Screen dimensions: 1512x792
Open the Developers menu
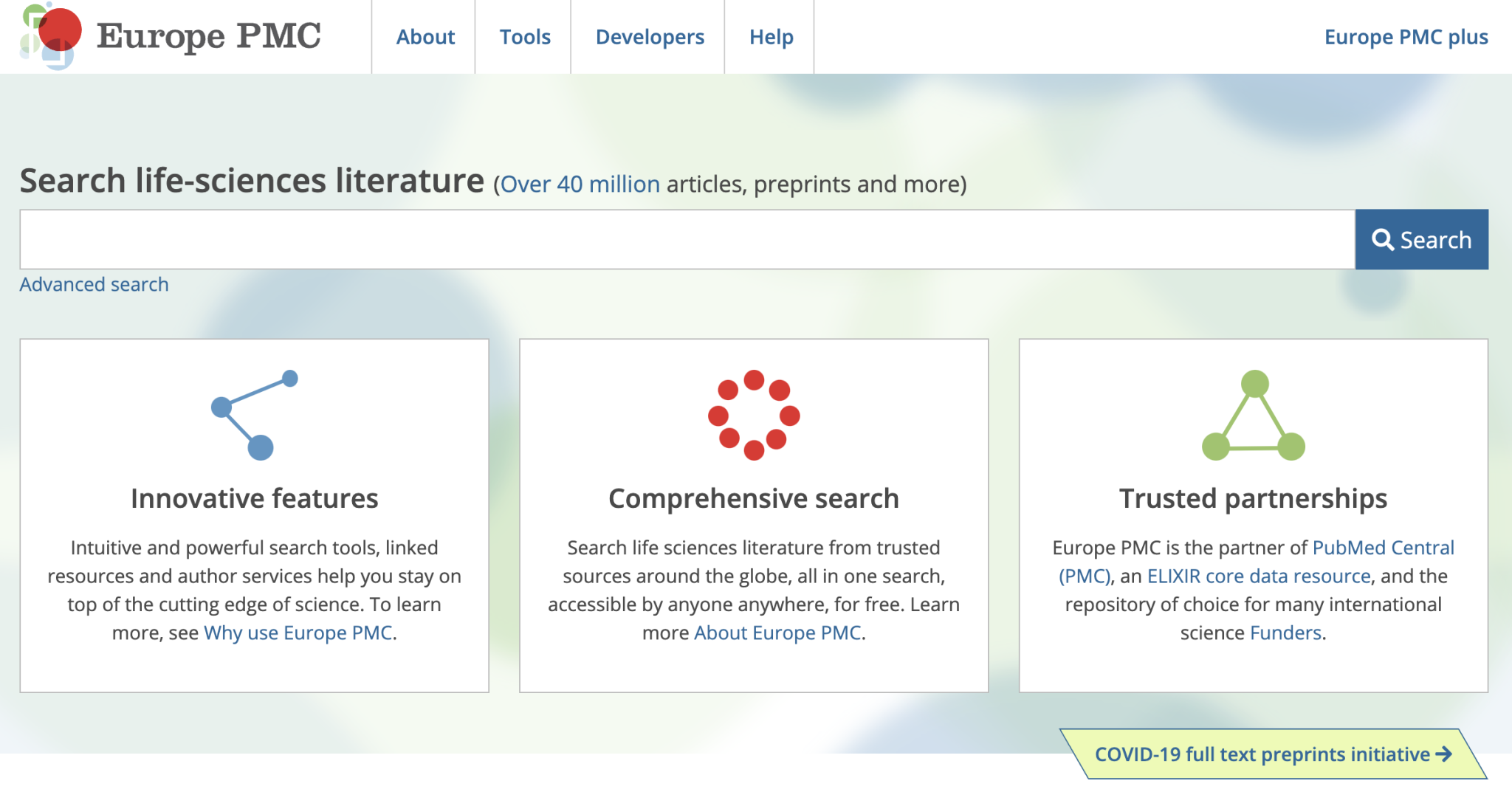coord(650,37)
